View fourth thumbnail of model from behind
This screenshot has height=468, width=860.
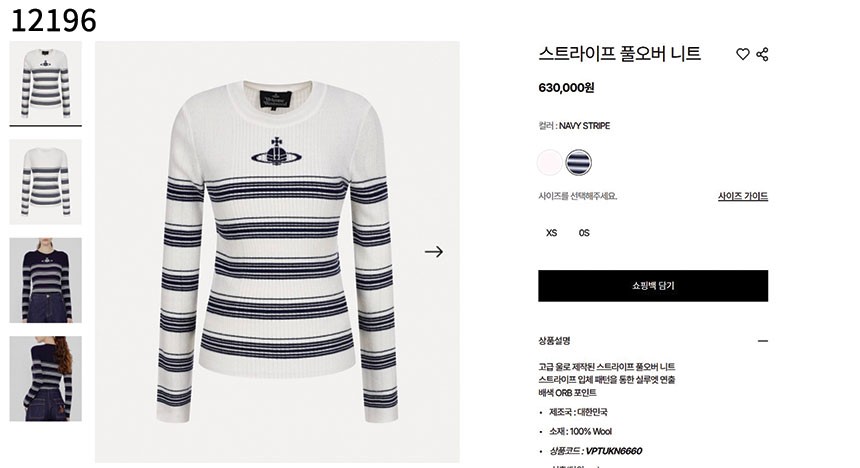pos(46,379)
